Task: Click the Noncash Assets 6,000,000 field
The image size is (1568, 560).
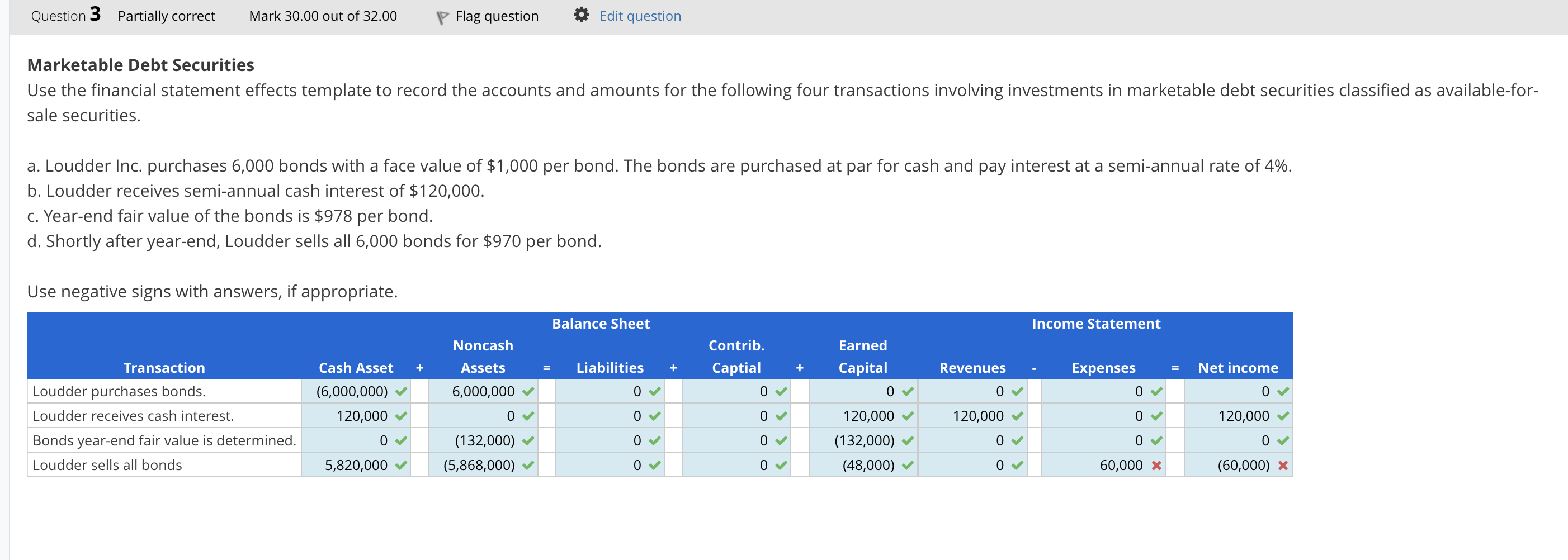Action: 483,391
